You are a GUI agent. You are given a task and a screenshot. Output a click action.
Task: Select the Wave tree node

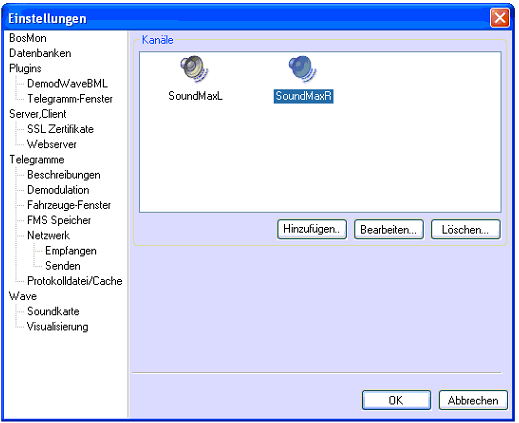click(23, 296)
